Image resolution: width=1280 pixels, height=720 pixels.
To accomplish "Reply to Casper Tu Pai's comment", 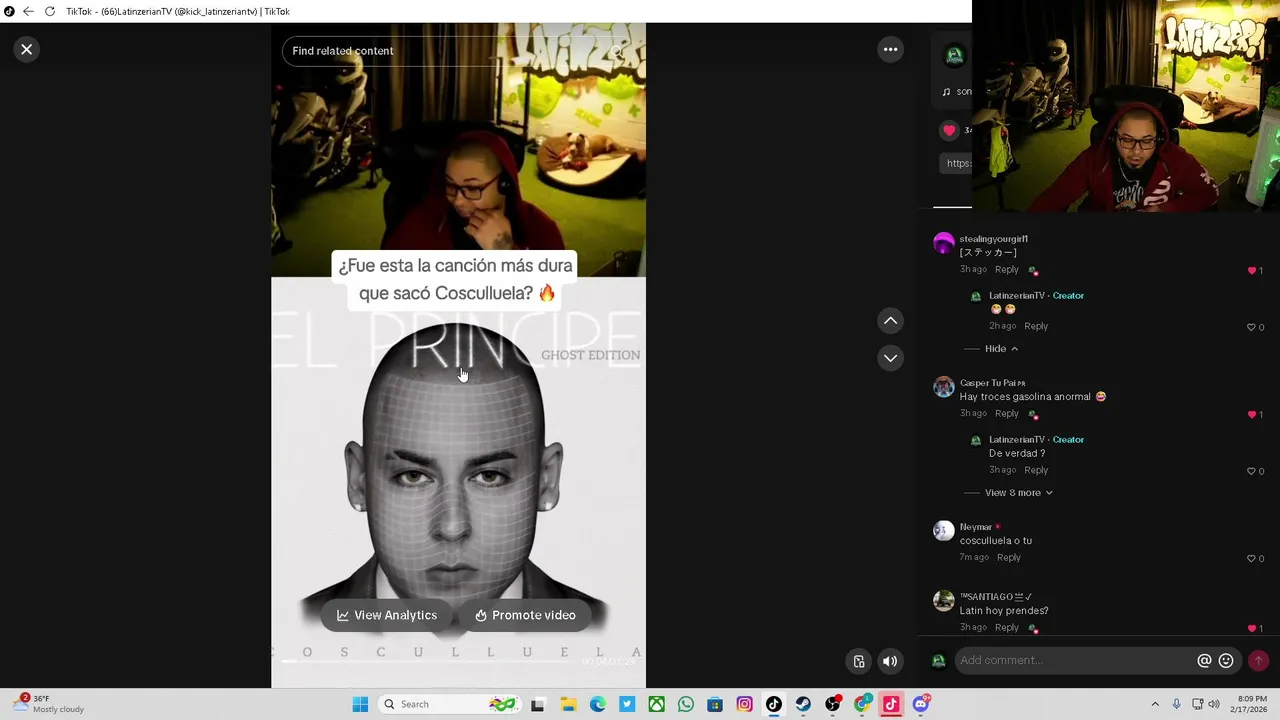I will [x=1007, y=414].
